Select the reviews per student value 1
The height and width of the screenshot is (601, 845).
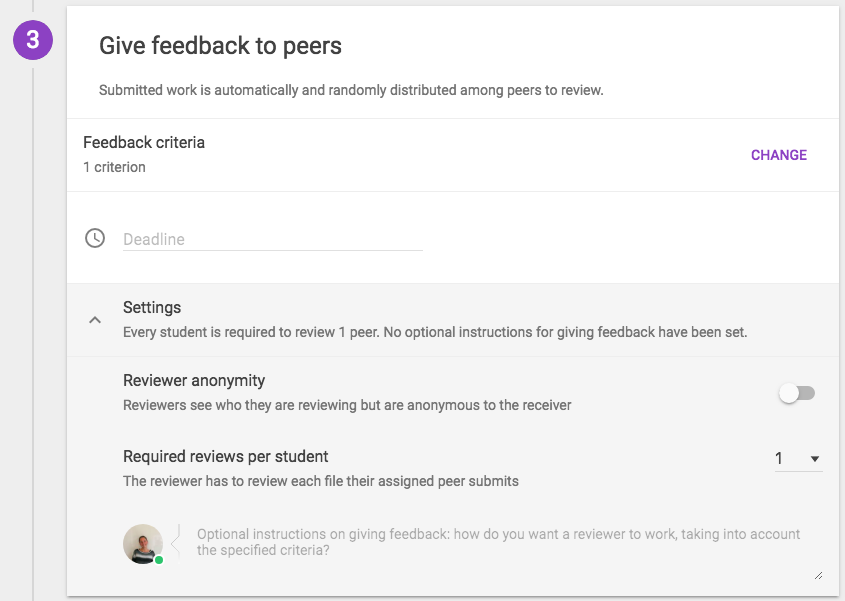coord(779,459)
